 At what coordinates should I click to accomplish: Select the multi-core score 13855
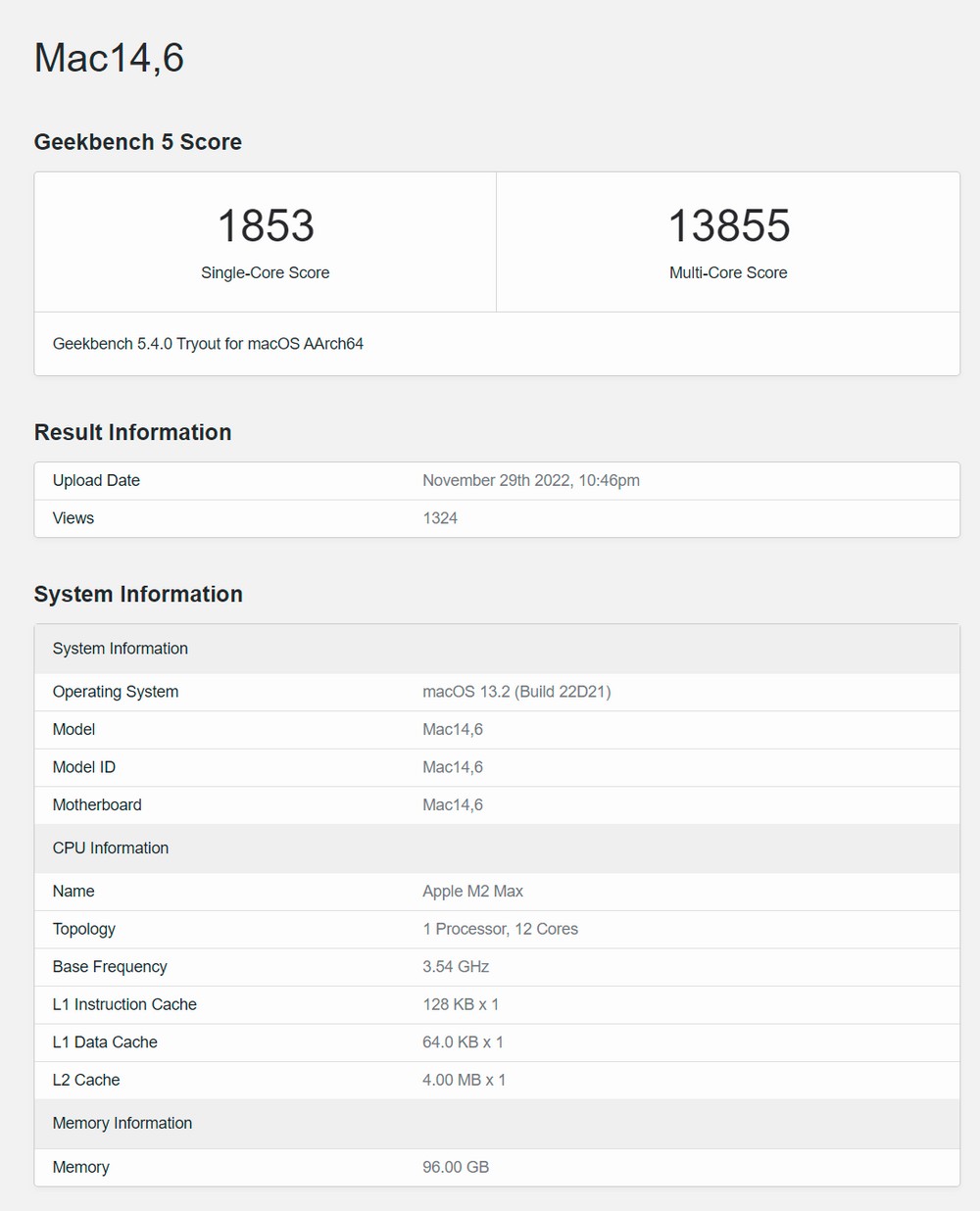pos(728,226)
